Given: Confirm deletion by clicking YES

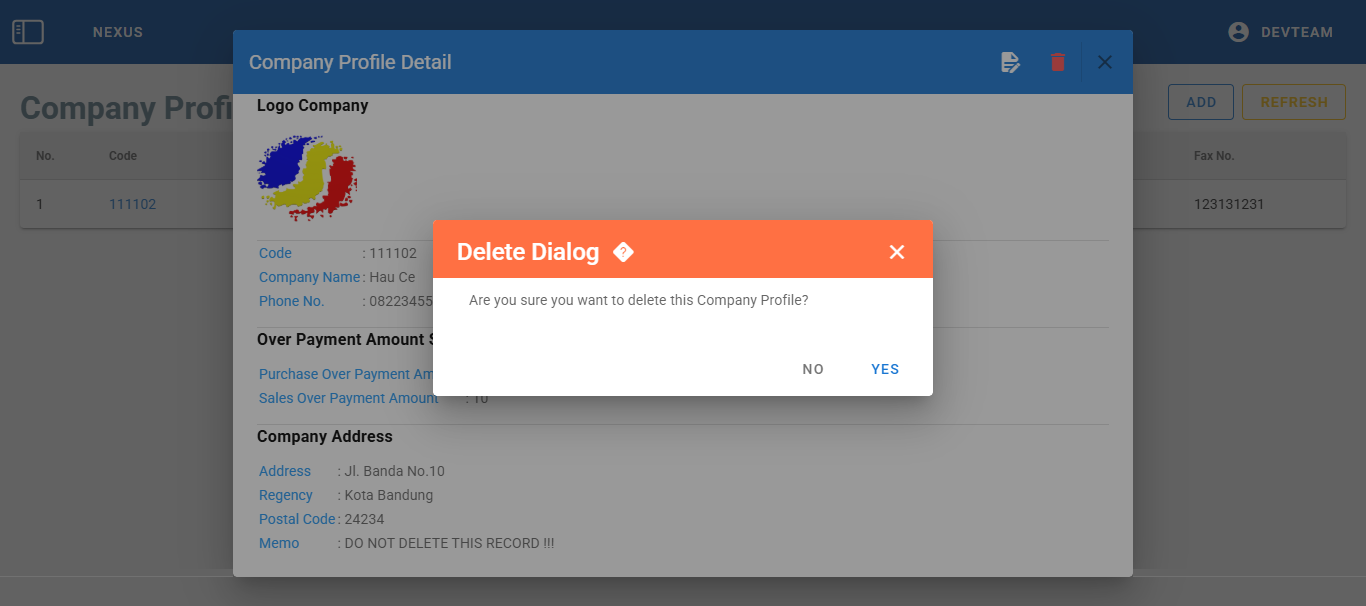Looking at the screenshot, I should (885, 369).
